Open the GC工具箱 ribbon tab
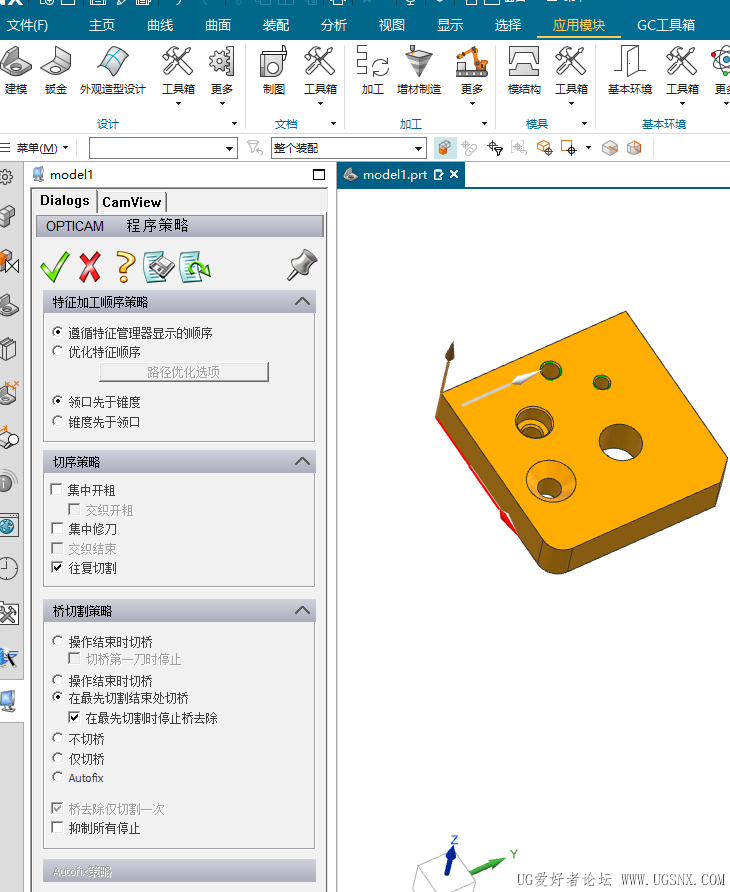Image resolution: width=730 pixels, height=892 pixels. pyautogui.click(x=666, y=25)
